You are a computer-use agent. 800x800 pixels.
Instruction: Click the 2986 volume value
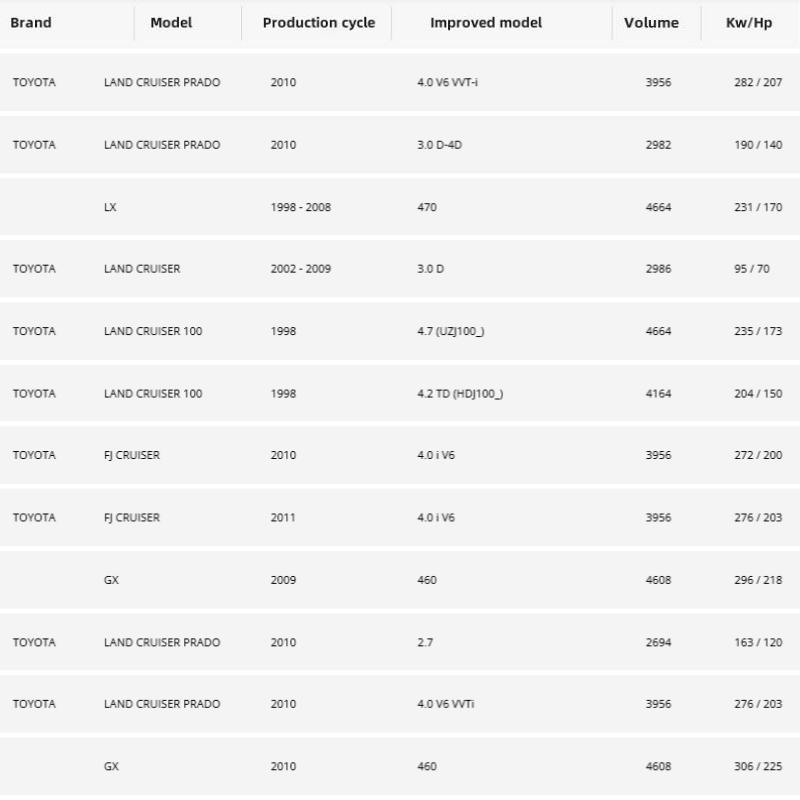coord(658,269)
